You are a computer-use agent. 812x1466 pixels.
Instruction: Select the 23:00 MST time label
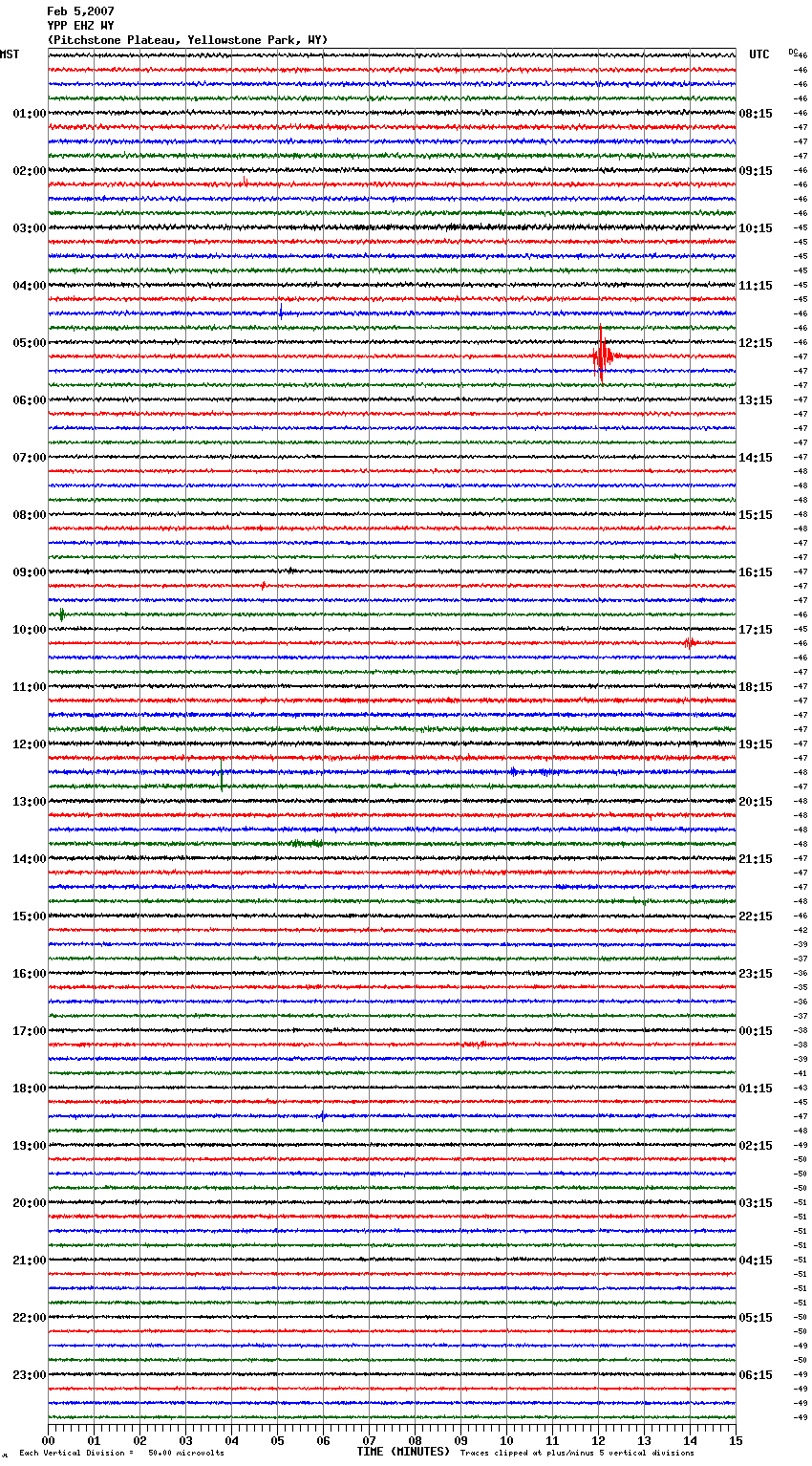click(x=30, y=1375)
